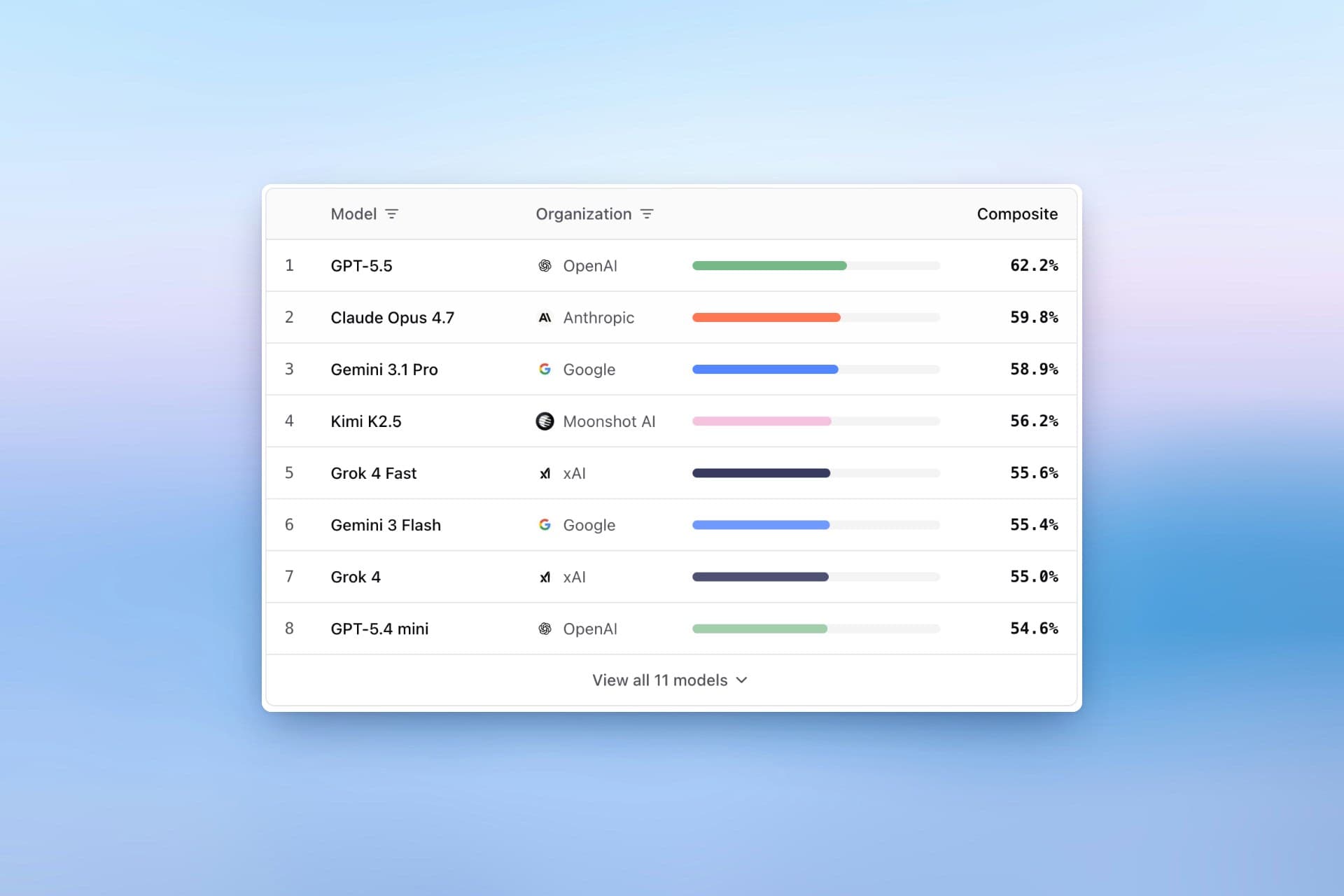Expand the View all 11 models chevron
Image resolution: width=1344 pixels, height=896 pixels.
(742, 680)
